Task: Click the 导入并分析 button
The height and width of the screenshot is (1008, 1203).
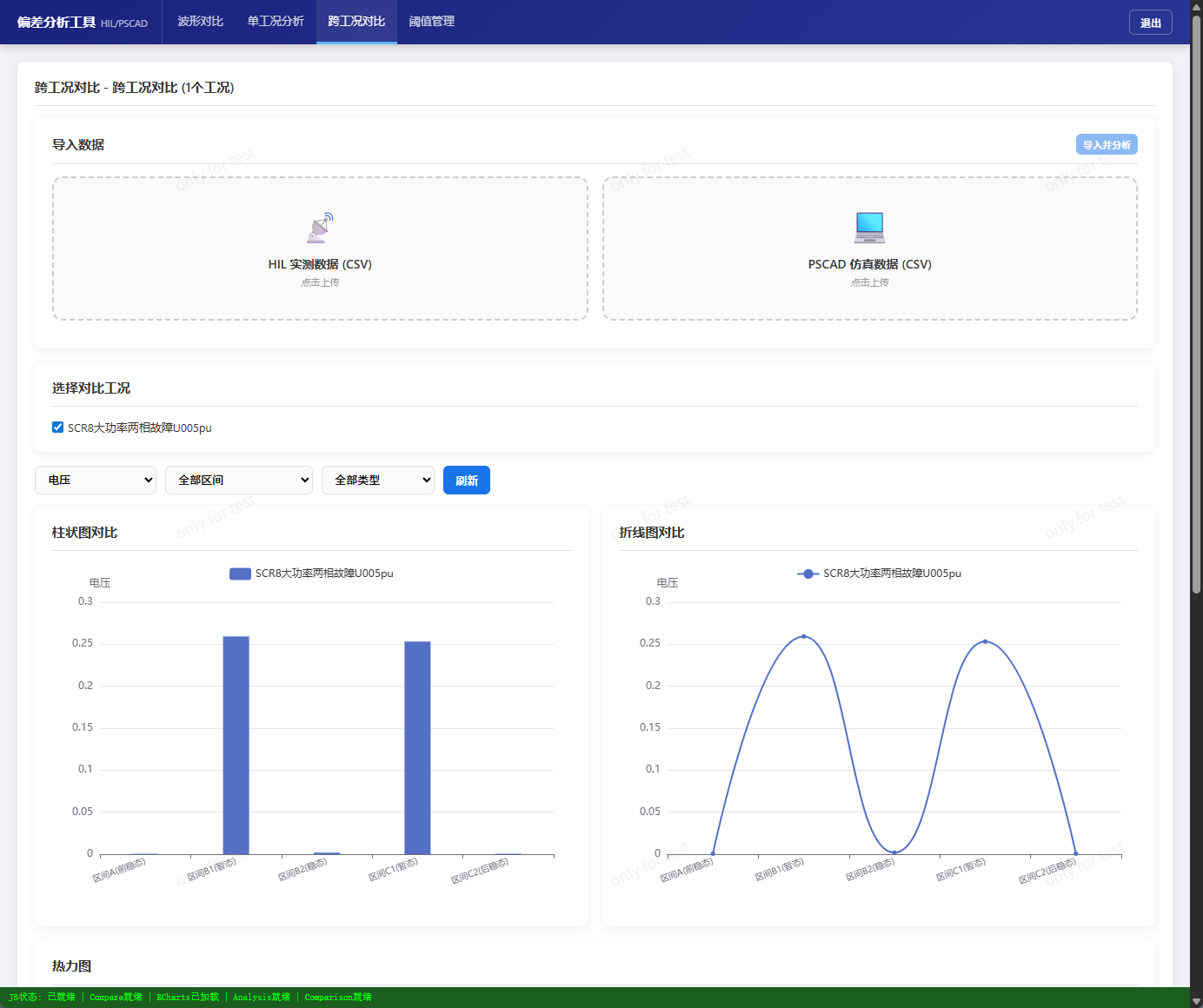Action: point(1107,145)
